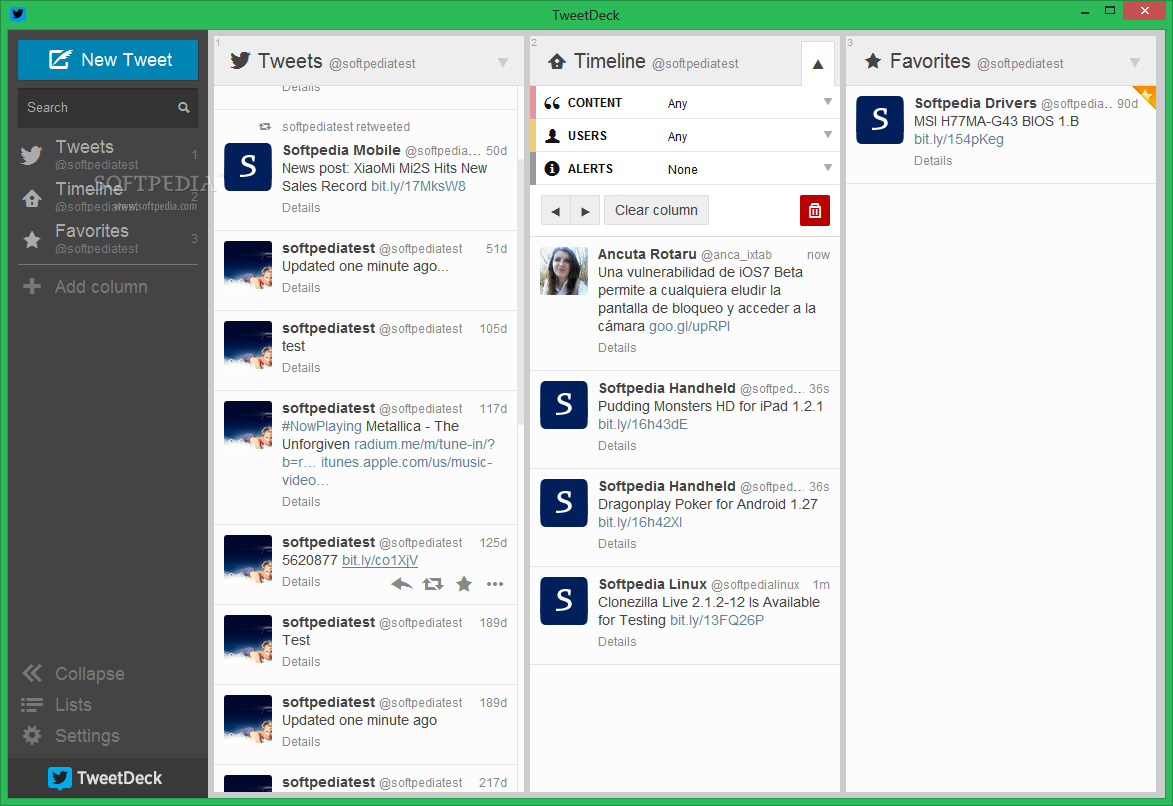
Task: Favorite the 5620877 tweet star icon
Action: point(464,584)
